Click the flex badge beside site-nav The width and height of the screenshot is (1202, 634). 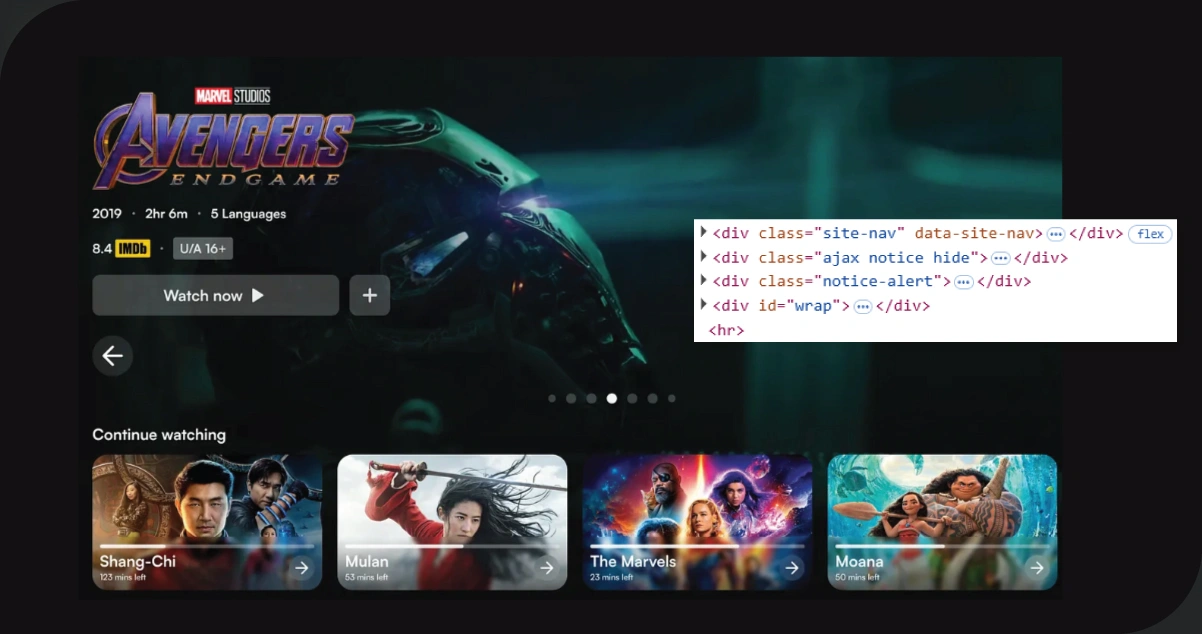click(1150, 234)
